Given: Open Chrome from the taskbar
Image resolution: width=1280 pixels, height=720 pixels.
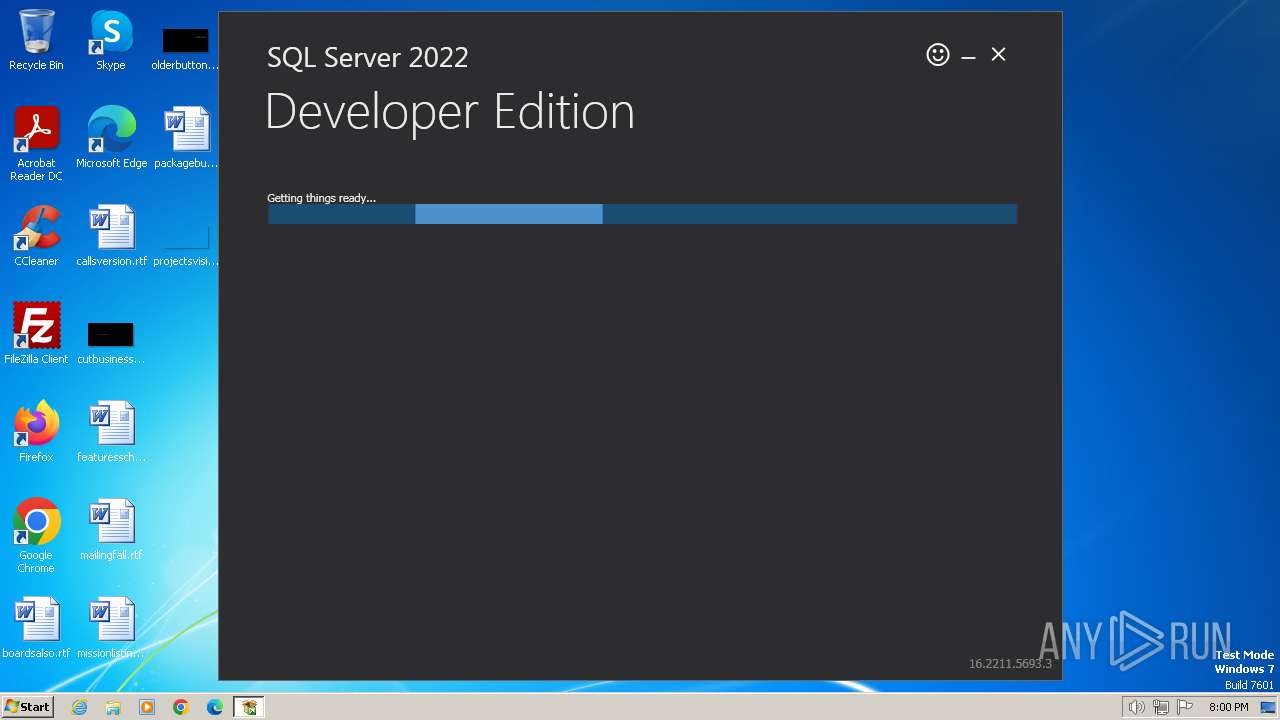Looking at the screenshot, I should click(181, 707).
